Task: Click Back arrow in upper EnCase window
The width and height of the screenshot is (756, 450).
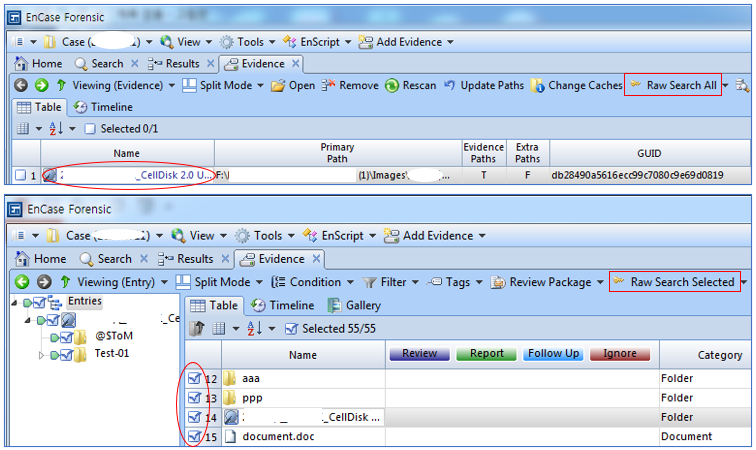Action: click(x=21, y=85)
